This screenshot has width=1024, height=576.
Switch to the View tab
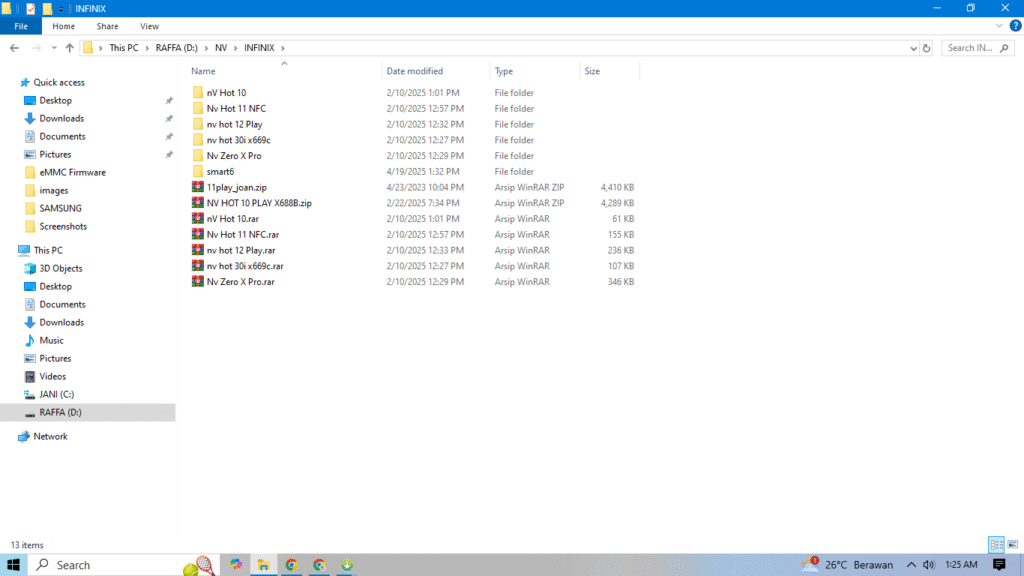(x=149, y=26)
